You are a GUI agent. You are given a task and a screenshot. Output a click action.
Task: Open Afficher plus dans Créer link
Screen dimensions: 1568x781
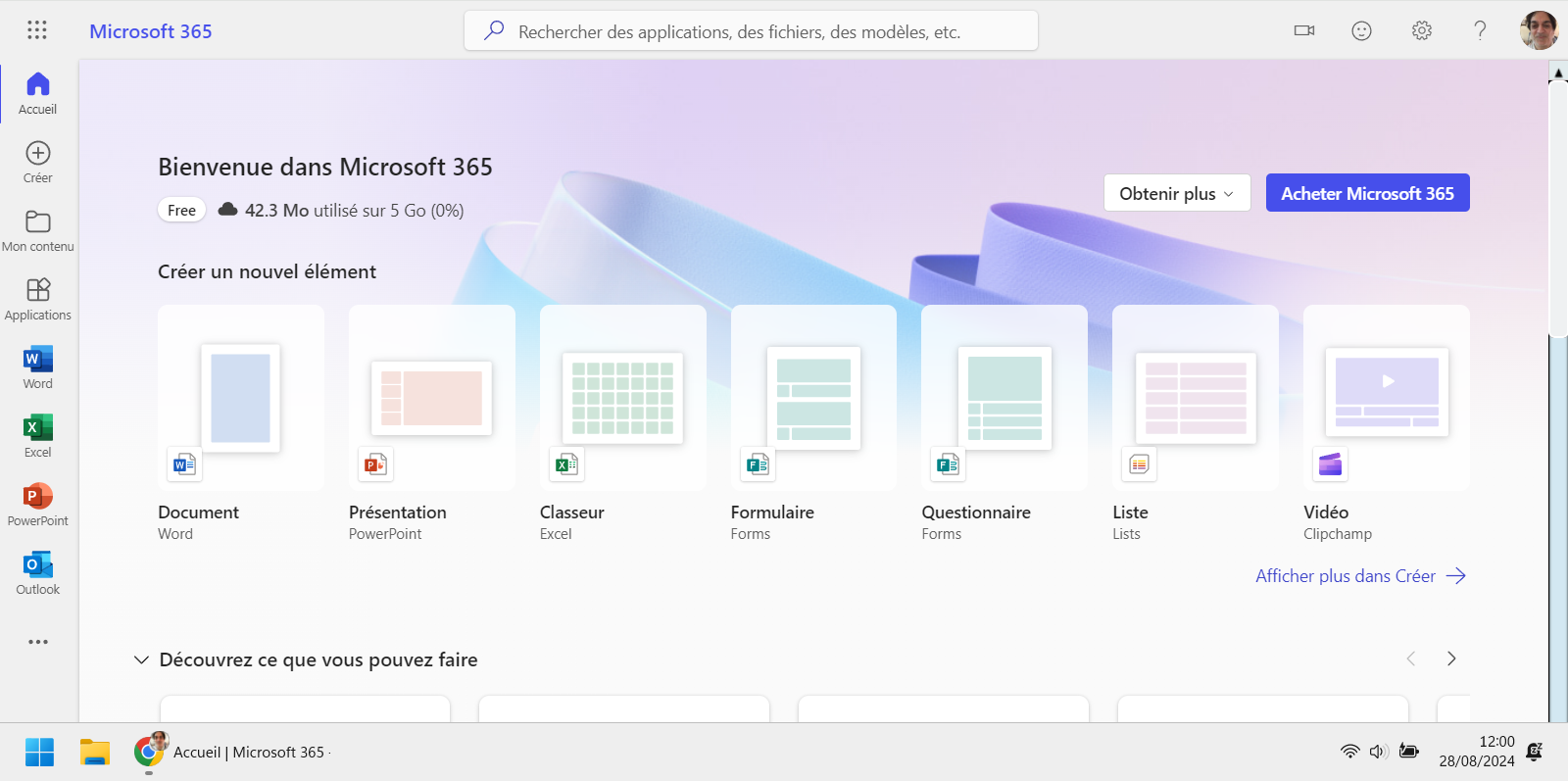tap(1360, 576)
